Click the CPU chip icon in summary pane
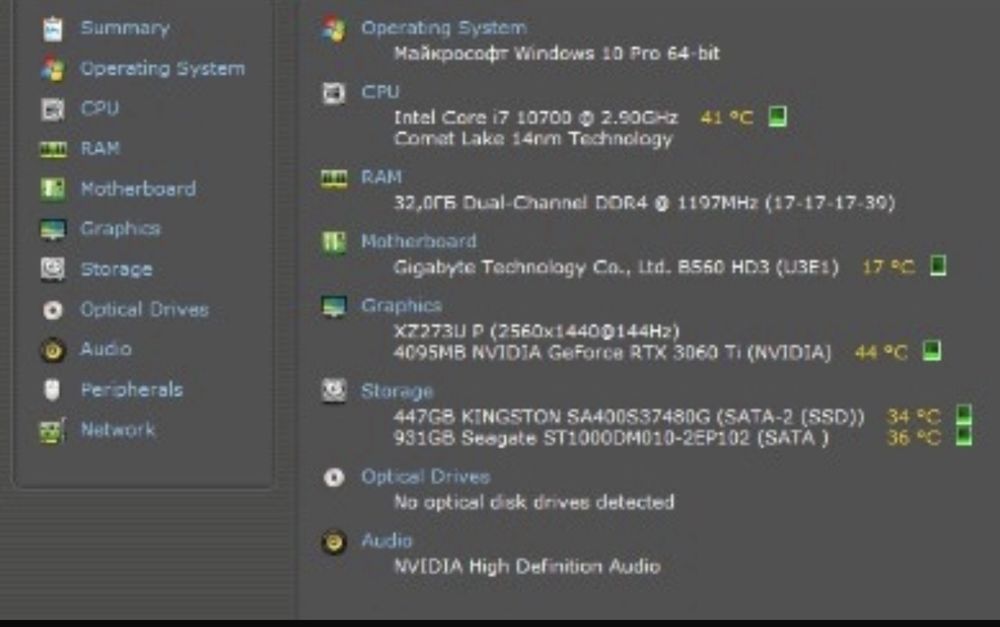Screen dimensions: 1000x627 (334, 93)
